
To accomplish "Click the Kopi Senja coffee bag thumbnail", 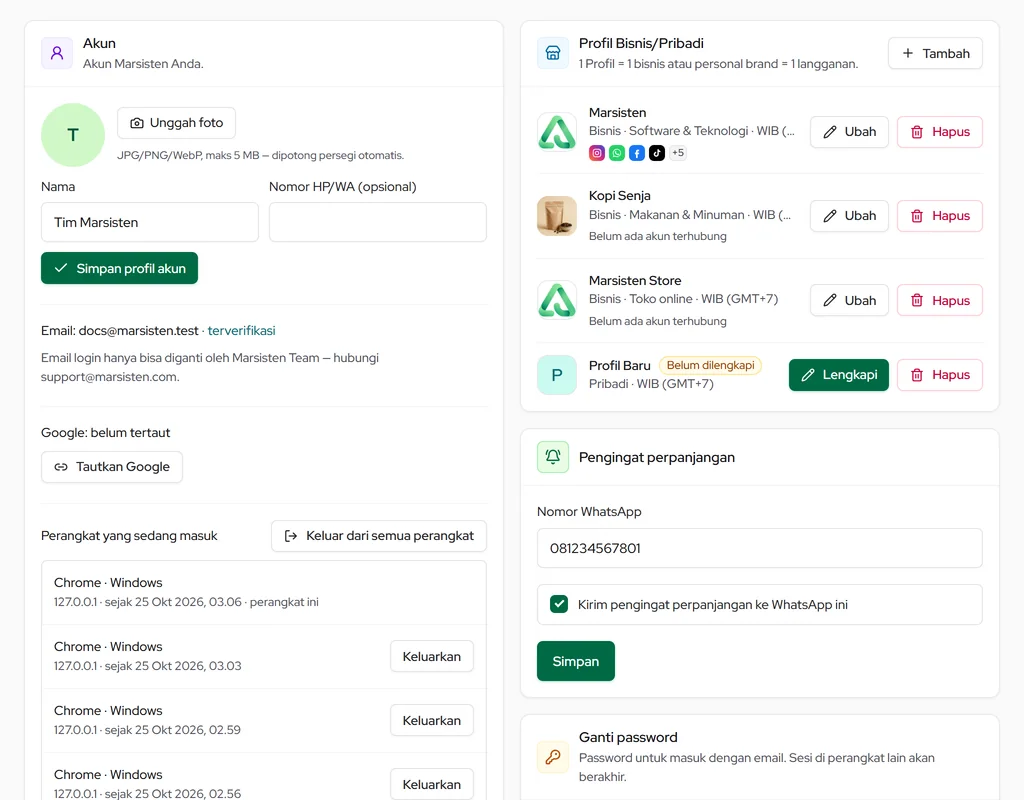I will click(556, 216).
